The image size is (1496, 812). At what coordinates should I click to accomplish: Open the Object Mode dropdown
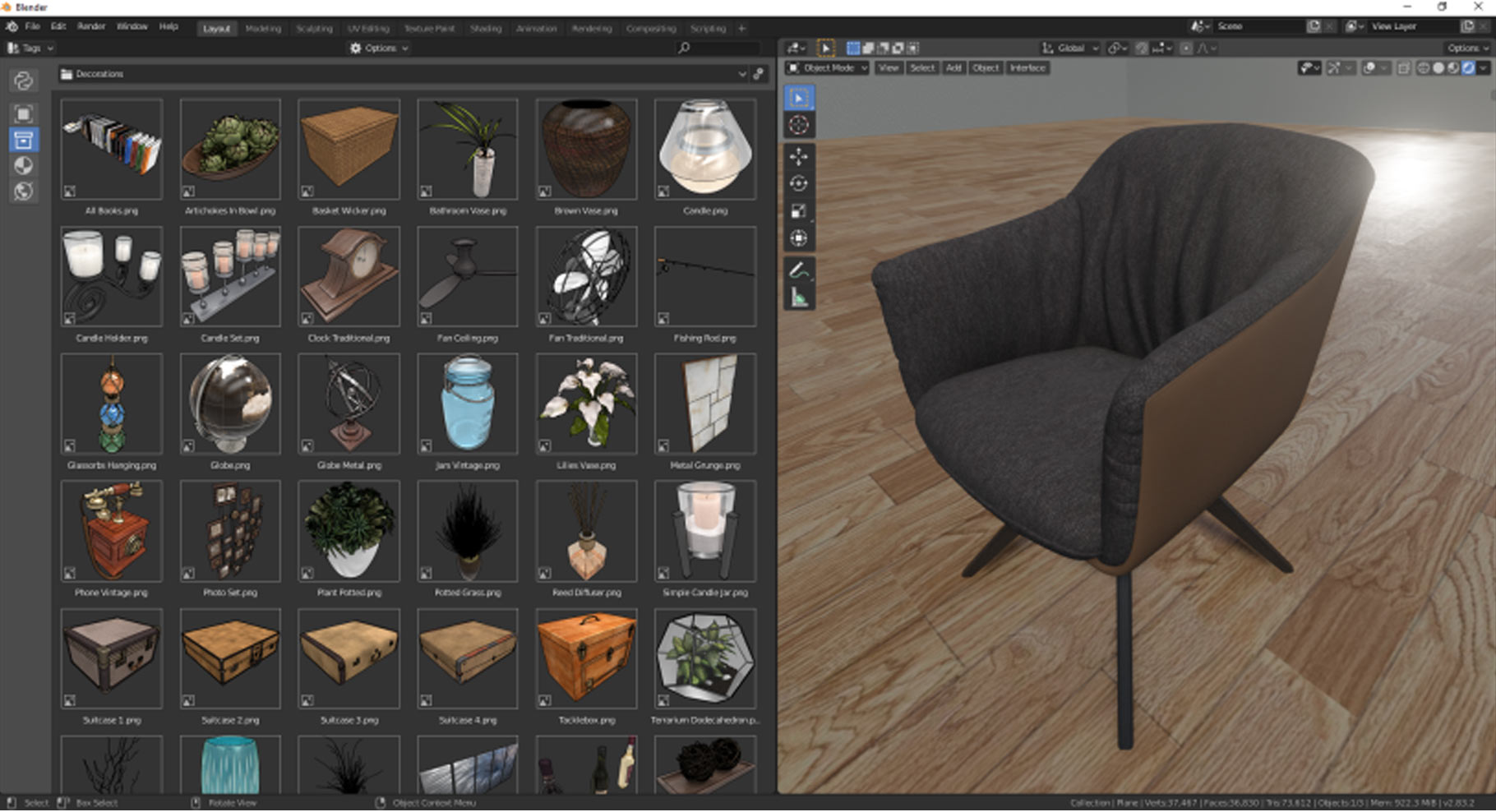click(826, 68)
